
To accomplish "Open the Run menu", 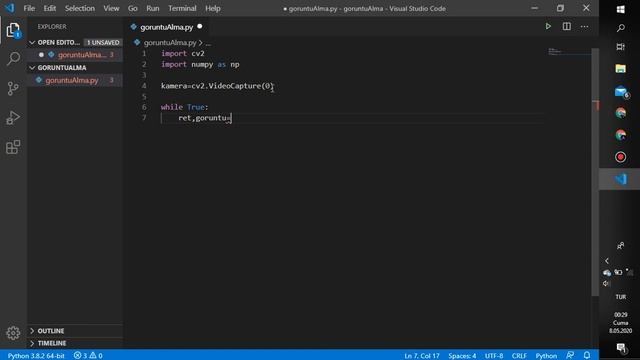I will coord(153,8).
